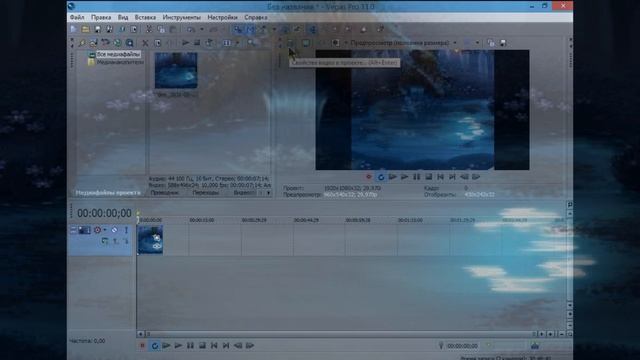640x360 pixels.
Task: Open project properties from main toolbar
Action: coord(133,29)
